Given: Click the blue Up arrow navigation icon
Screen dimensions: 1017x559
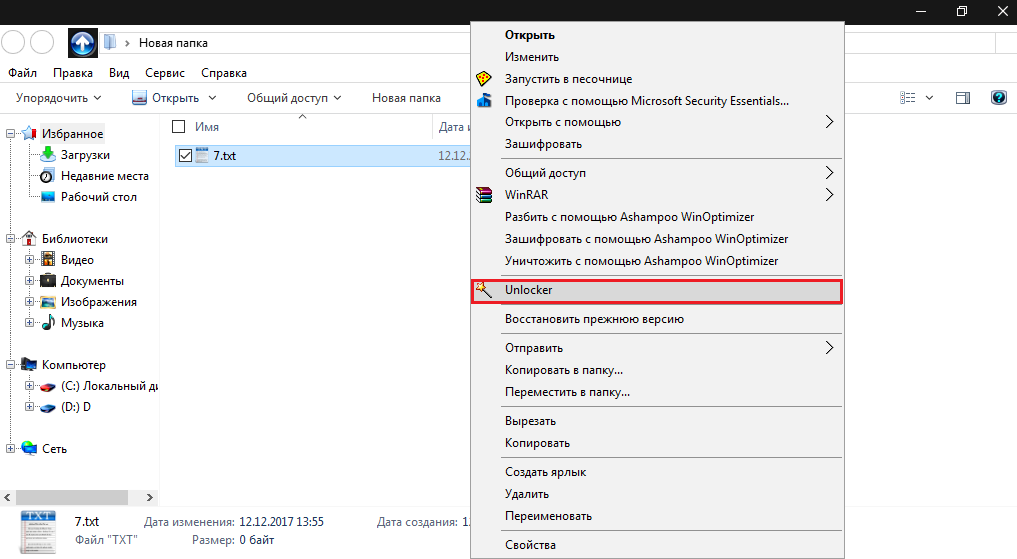Looking at the screenshot, I should pyautogui.click(x=82, y=43).
